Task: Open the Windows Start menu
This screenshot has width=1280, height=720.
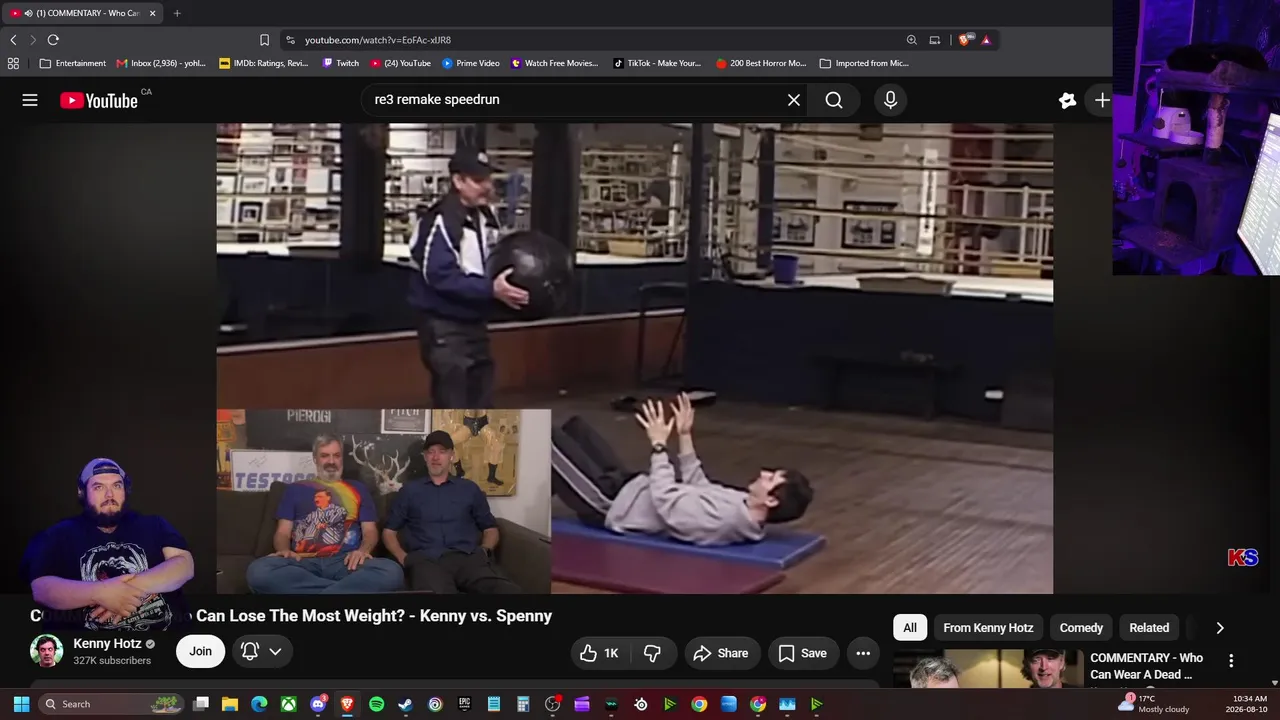Action: [21, 704]
